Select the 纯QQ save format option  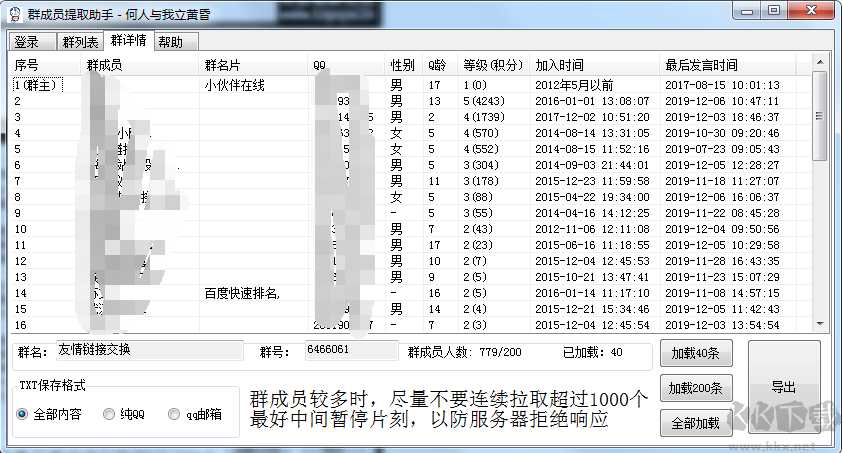(x=109, y=414)
